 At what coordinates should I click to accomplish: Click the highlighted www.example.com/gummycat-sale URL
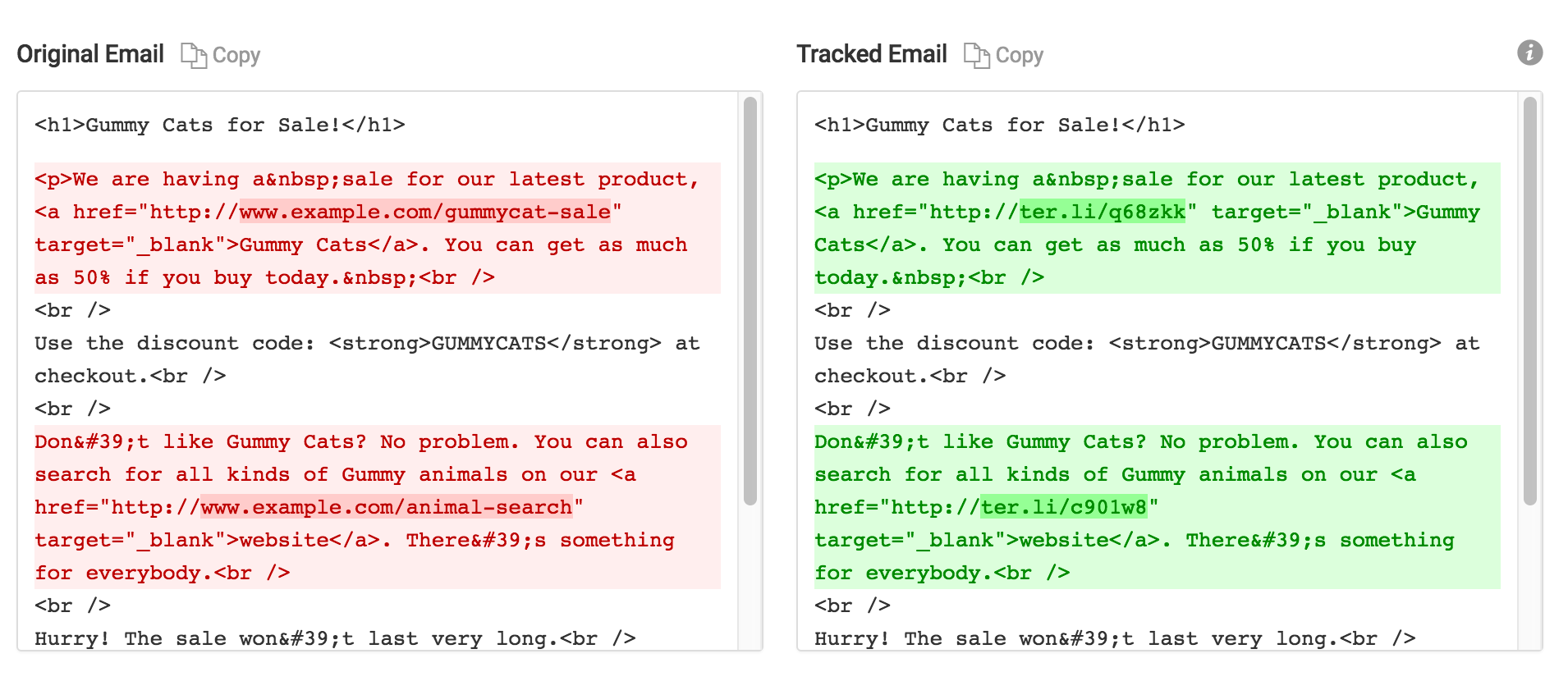point(425,212)
